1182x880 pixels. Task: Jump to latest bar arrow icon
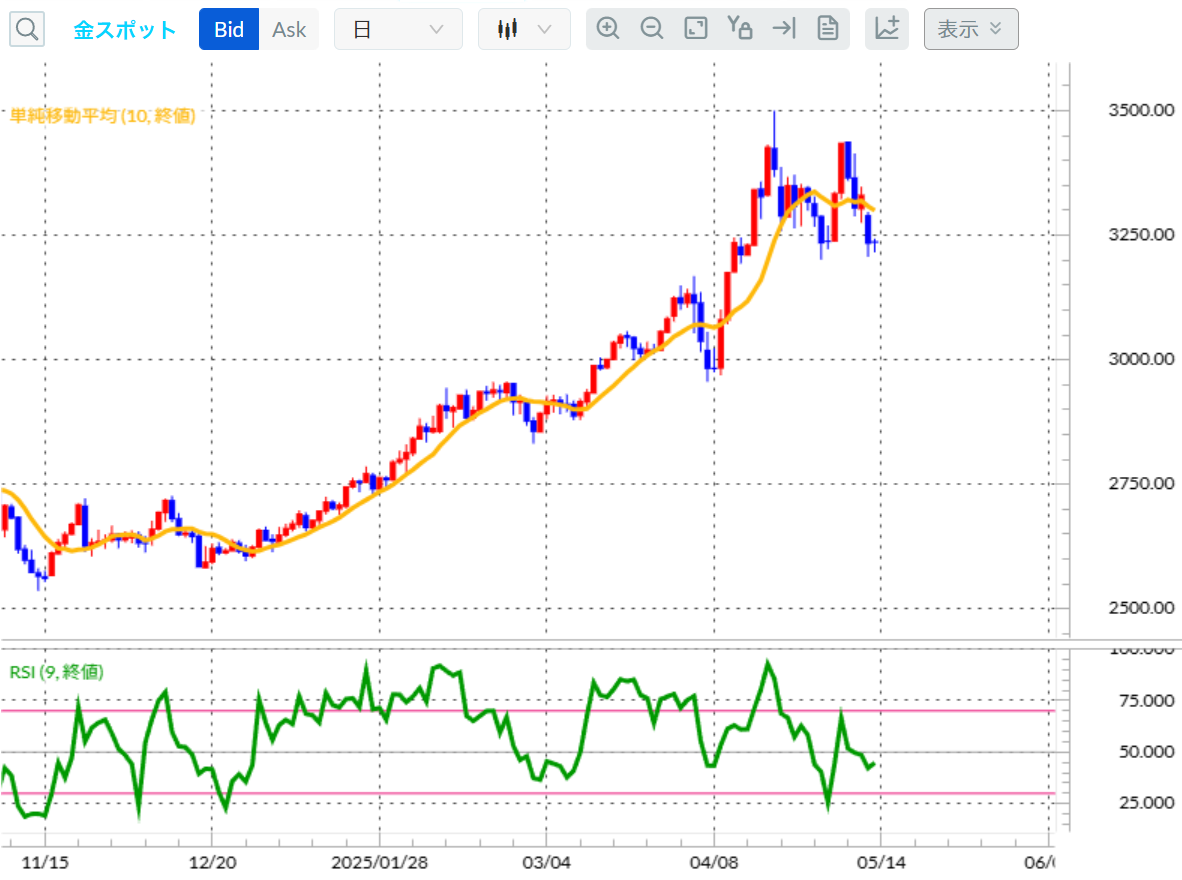(x=784, y=29)
